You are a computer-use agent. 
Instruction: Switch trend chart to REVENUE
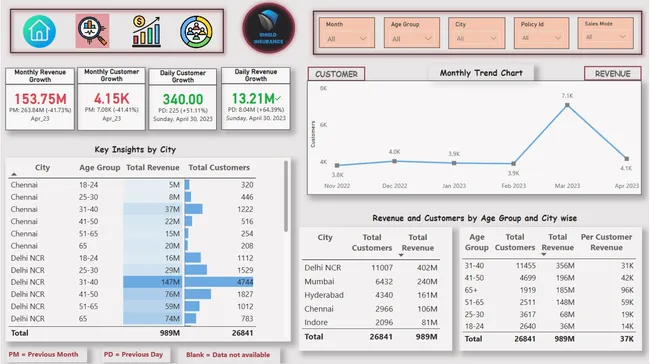[x=613, y=74]
